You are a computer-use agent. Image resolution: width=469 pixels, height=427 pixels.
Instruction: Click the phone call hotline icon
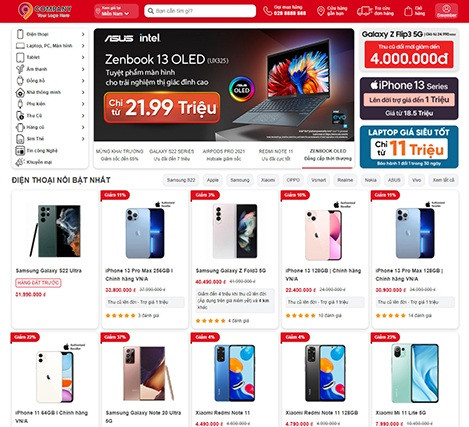pos(267,11)
